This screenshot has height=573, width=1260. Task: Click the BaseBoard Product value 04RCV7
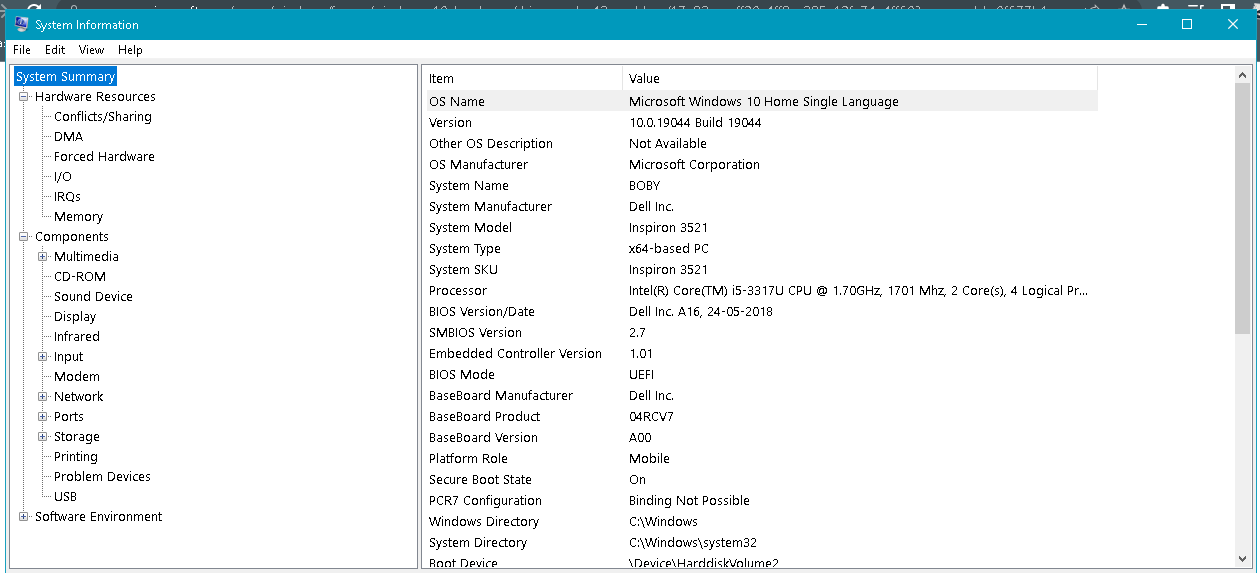click(x=651, y=416)
